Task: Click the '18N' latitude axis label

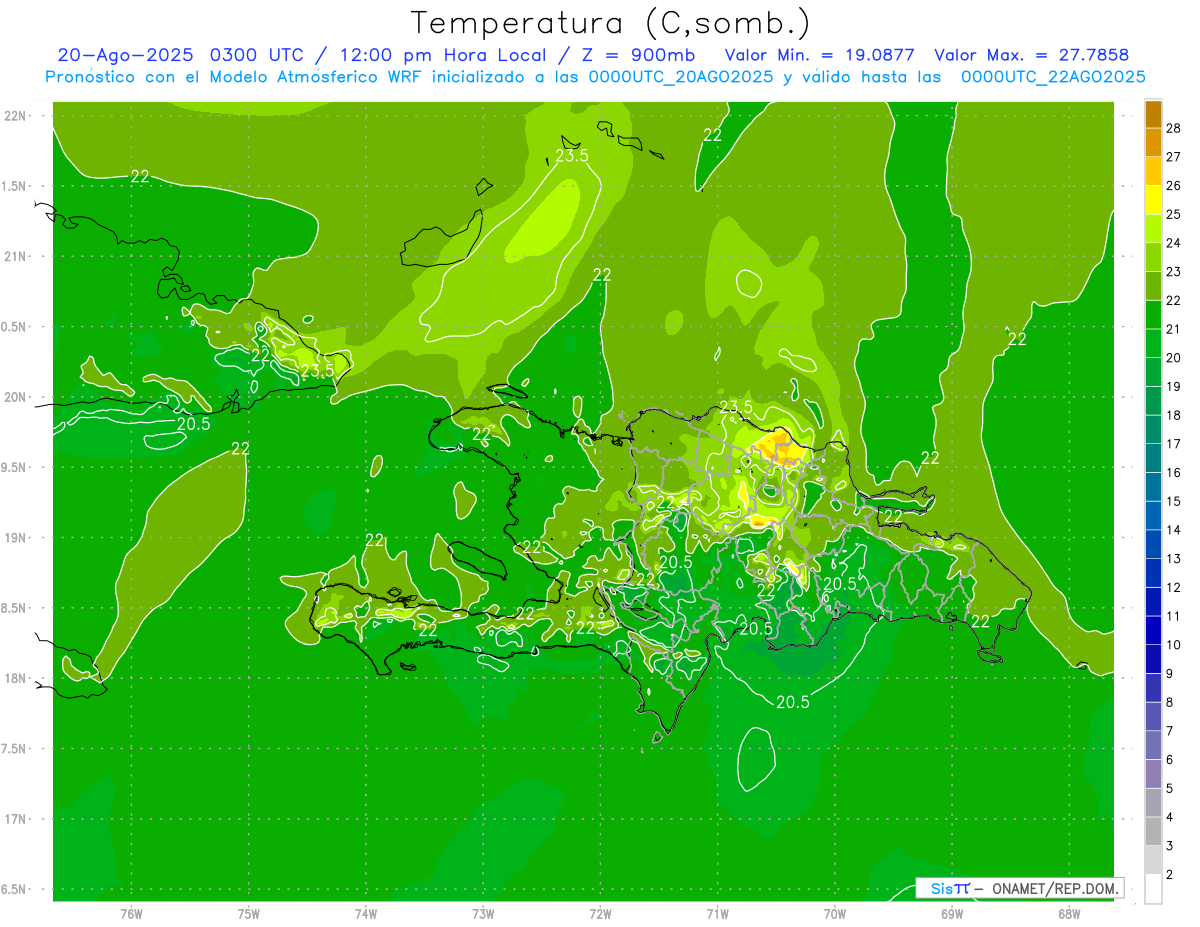Action: pyautogui.click(x=15, y=679)
